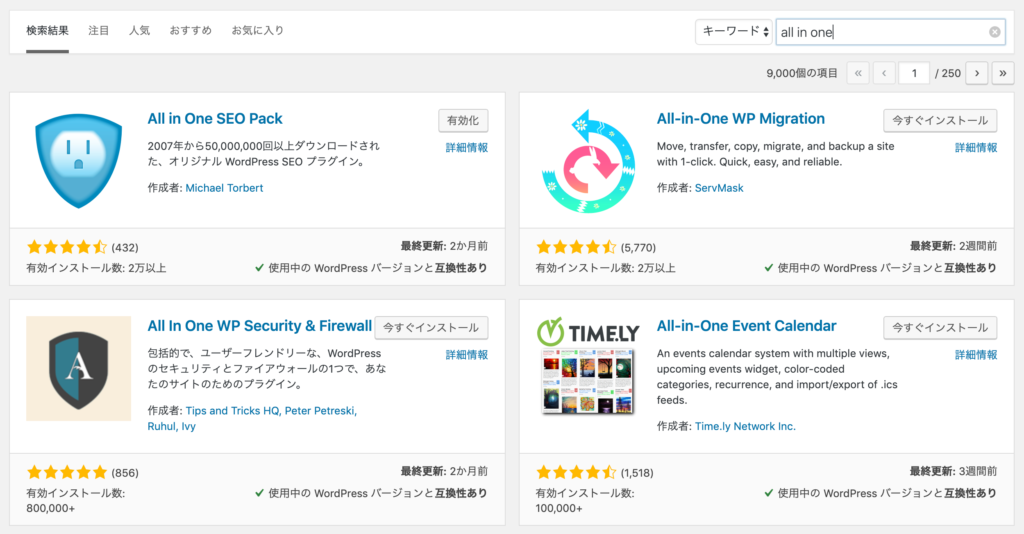This screenshot has width=1024, height=534.
Task: Open 詳細情報 for All in One SEO Pack
Action: [x=467, y=148]
